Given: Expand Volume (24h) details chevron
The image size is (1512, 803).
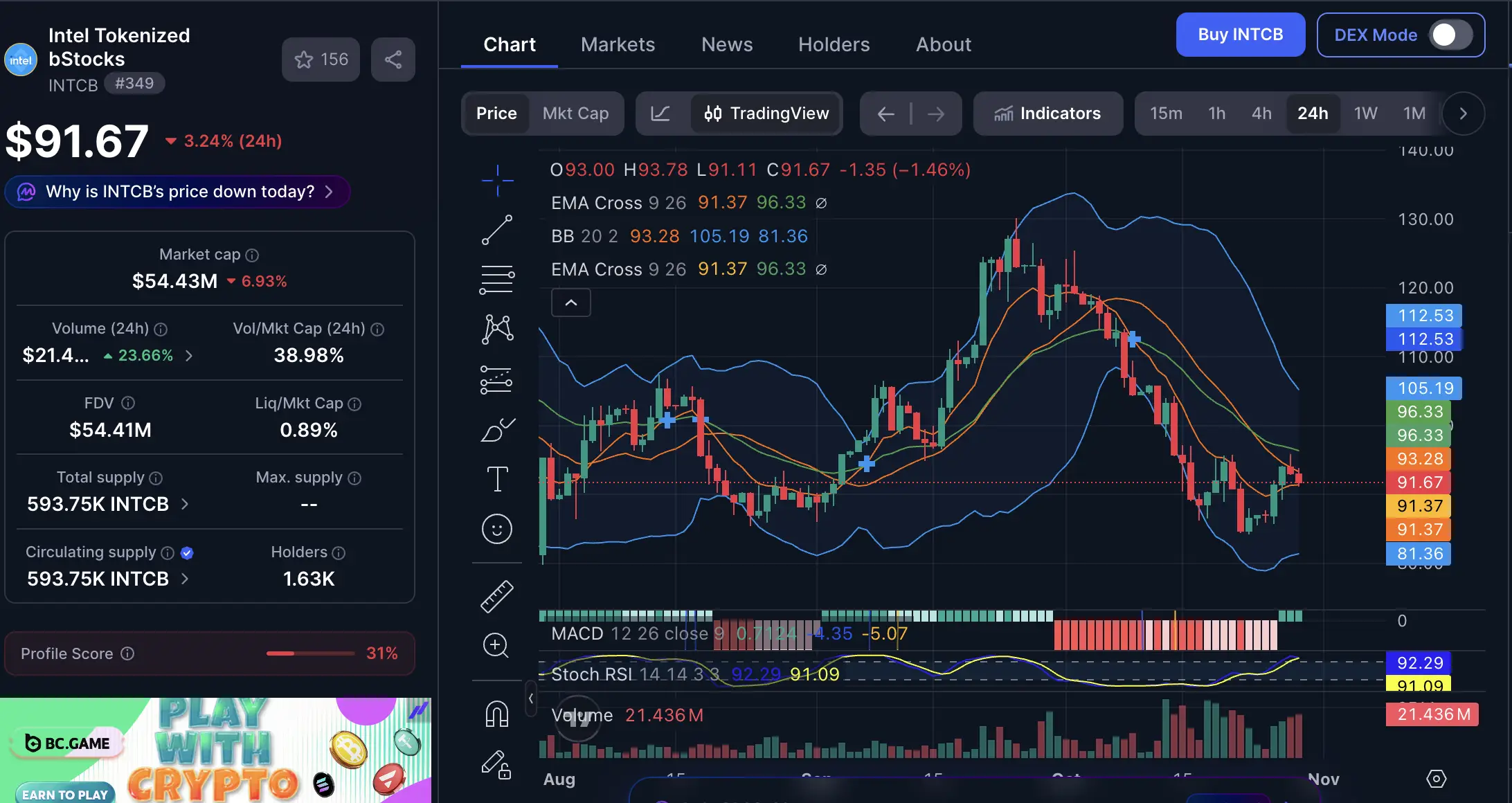Looking at the screenshot, I should click(x=189, y=355).
